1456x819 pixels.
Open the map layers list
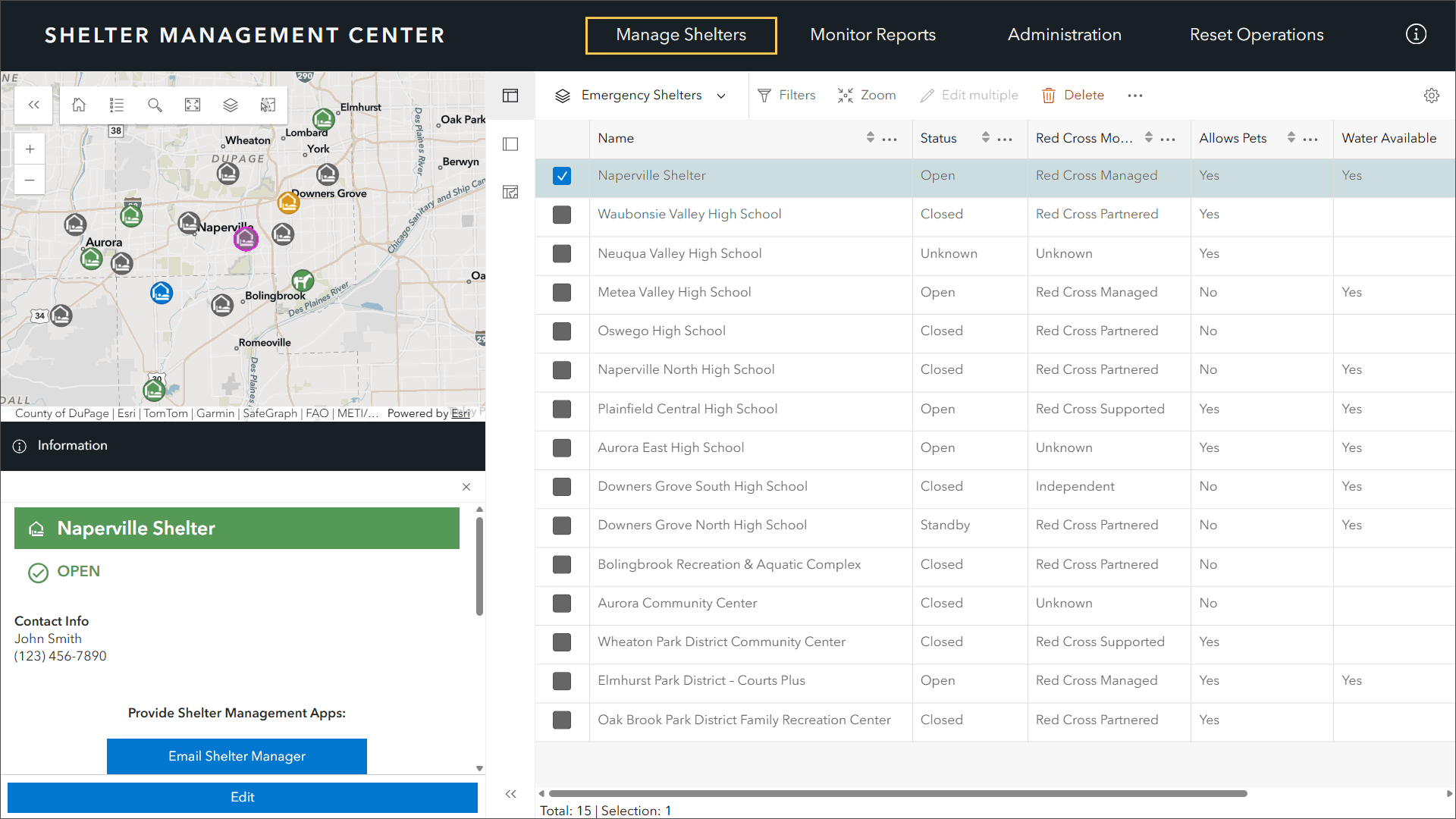point(231,105)
